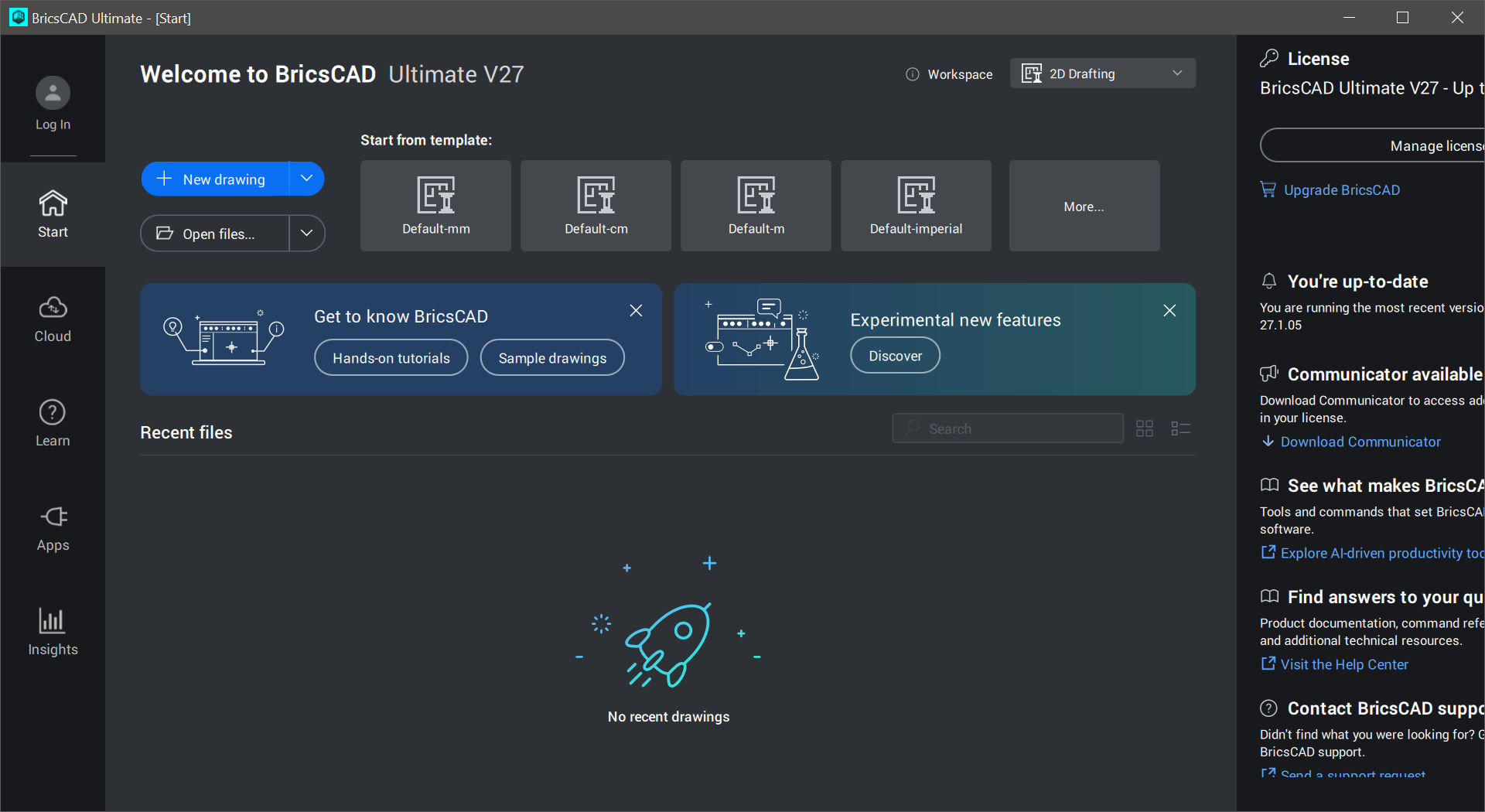Close the Experimental new features banner
Screen dimensions: 1485x812
(1169, 310)
